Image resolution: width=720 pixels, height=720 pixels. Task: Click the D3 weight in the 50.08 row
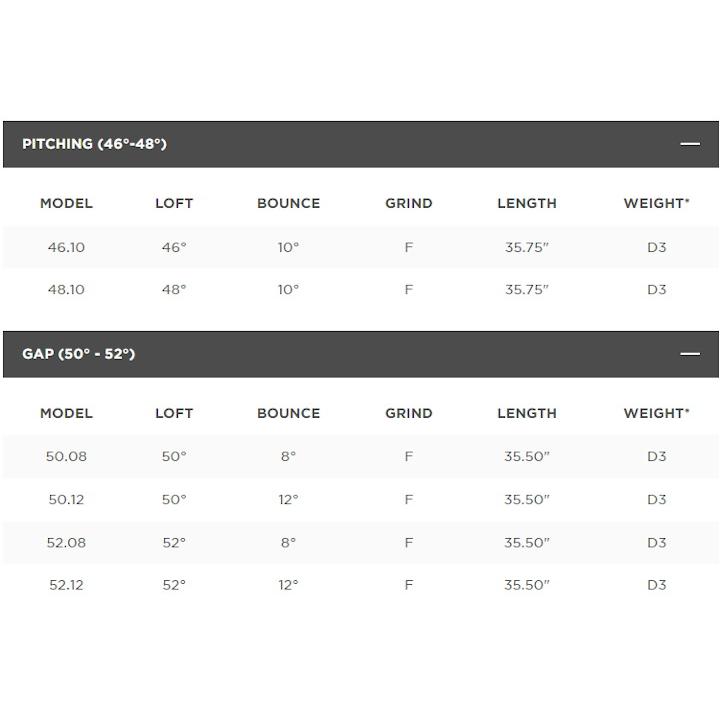pos(657,456)
